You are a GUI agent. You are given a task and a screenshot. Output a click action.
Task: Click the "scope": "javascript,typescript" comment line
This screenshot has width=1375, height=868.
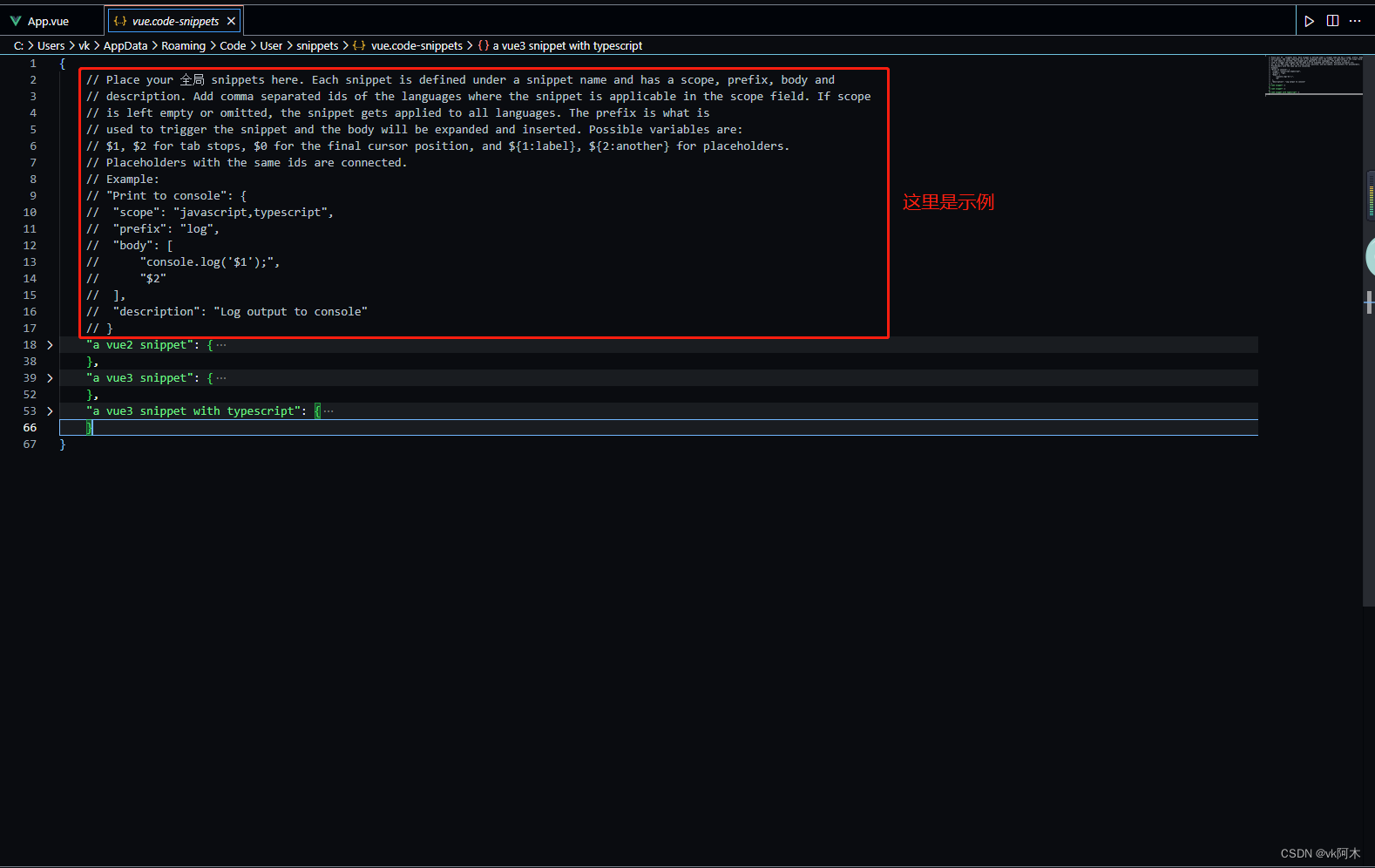[210, 213]
